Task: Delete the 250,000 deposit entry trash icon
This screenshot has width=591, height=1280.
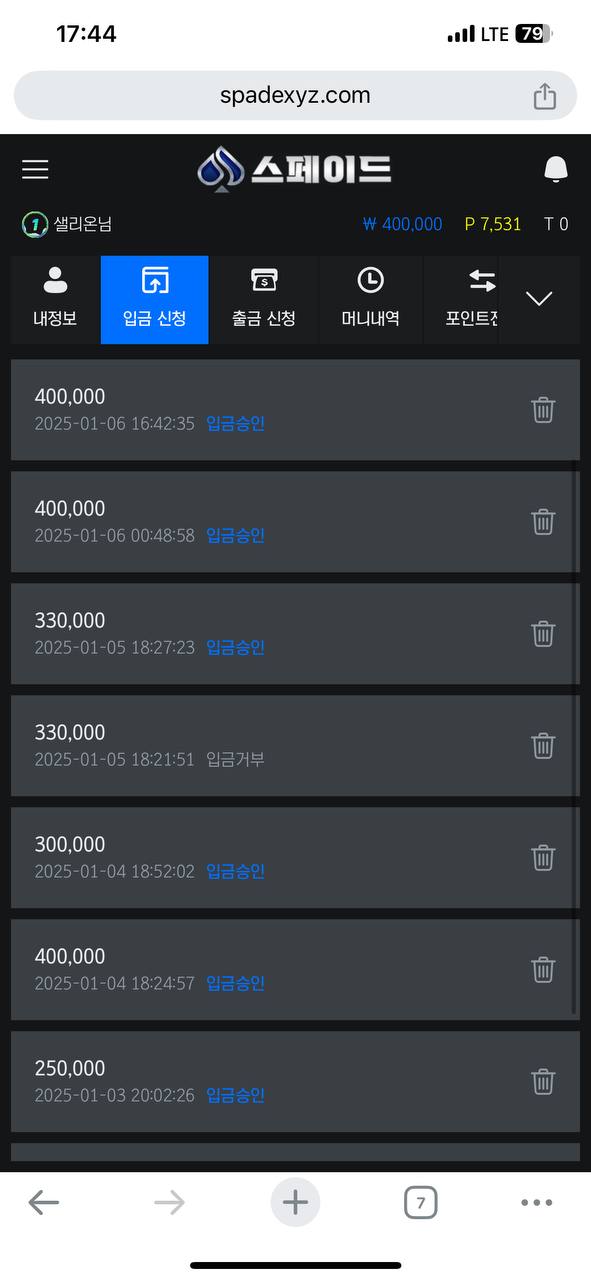Action: (543, 1082)
